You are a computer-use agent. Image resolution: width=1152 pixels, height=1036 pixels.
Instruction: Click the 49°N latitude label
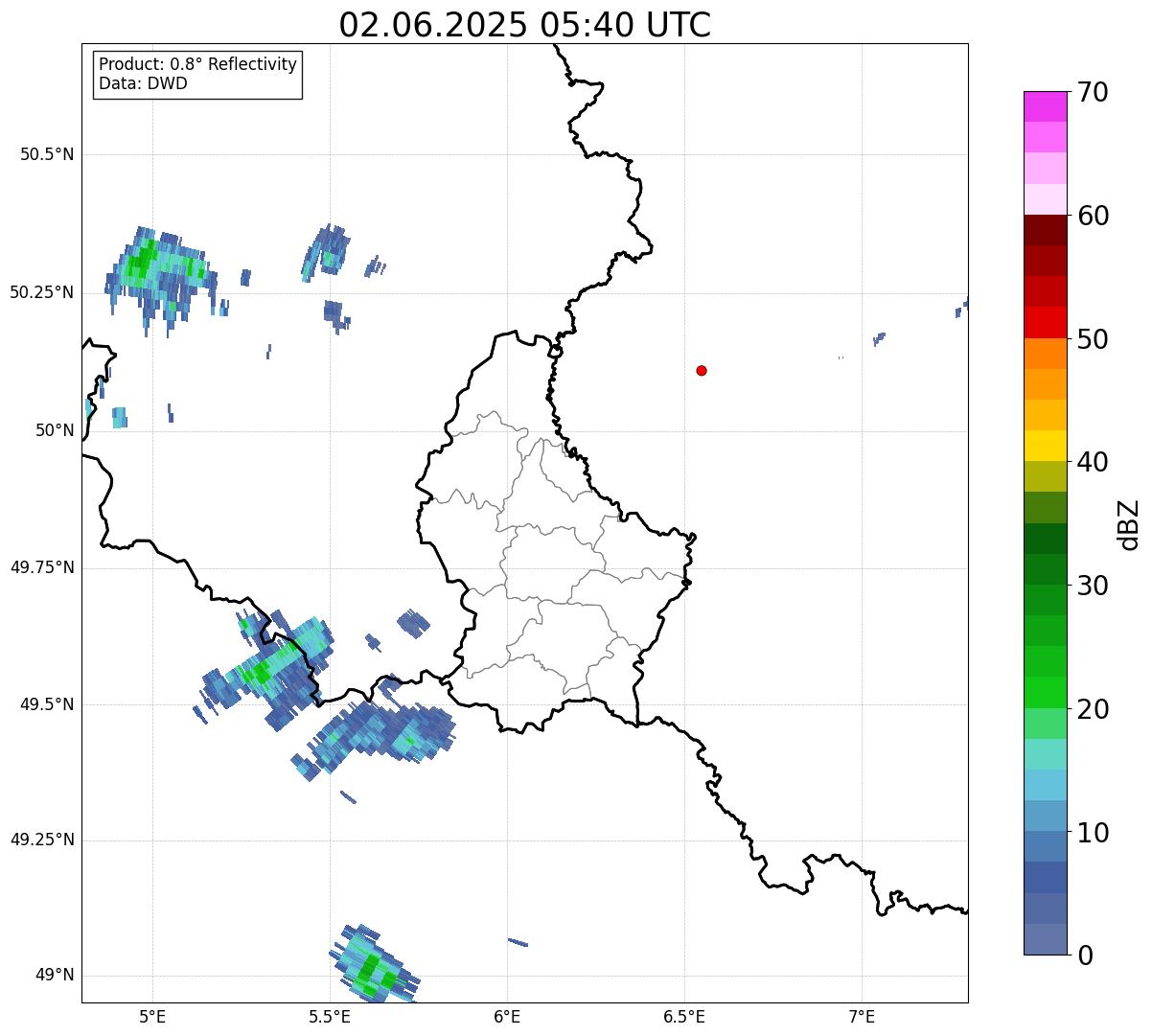tap(55, 975)
